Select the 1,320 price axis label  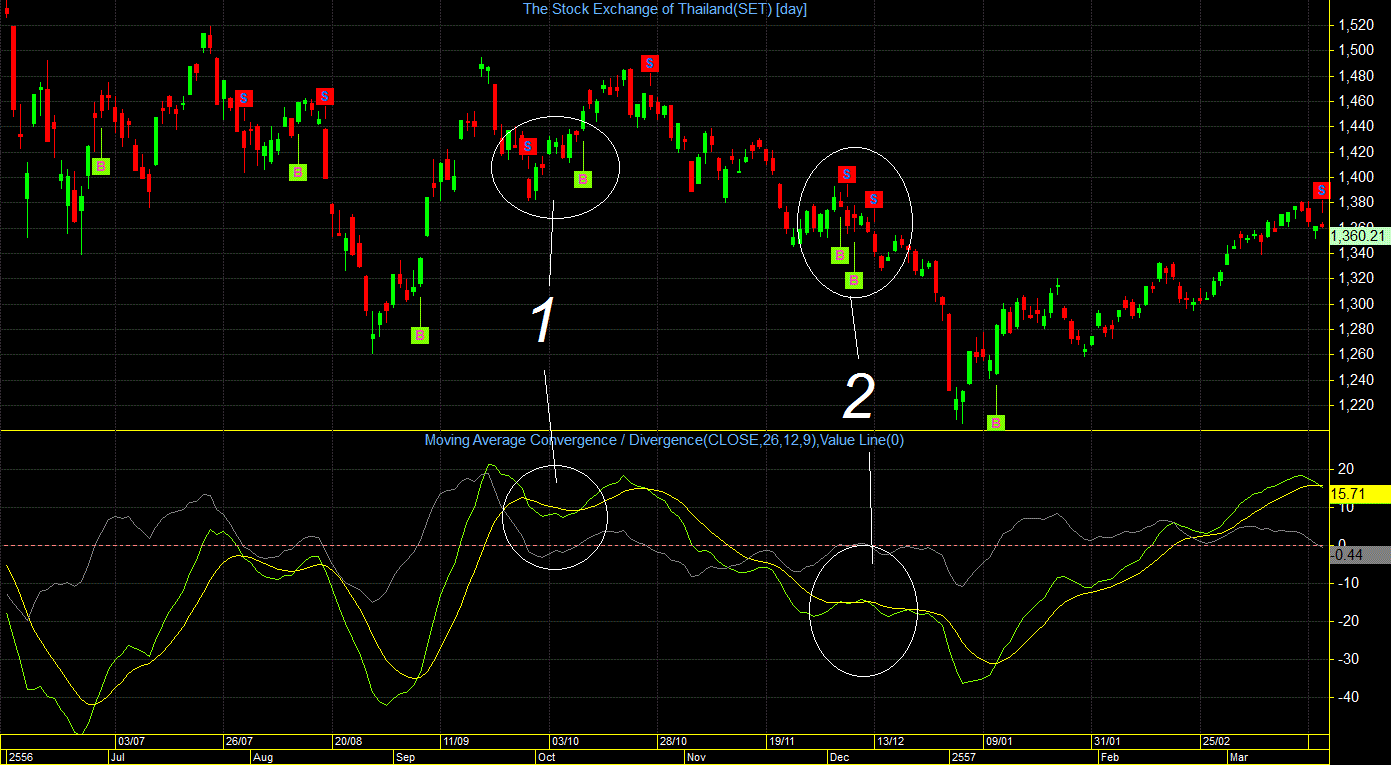click(1355, 279)
